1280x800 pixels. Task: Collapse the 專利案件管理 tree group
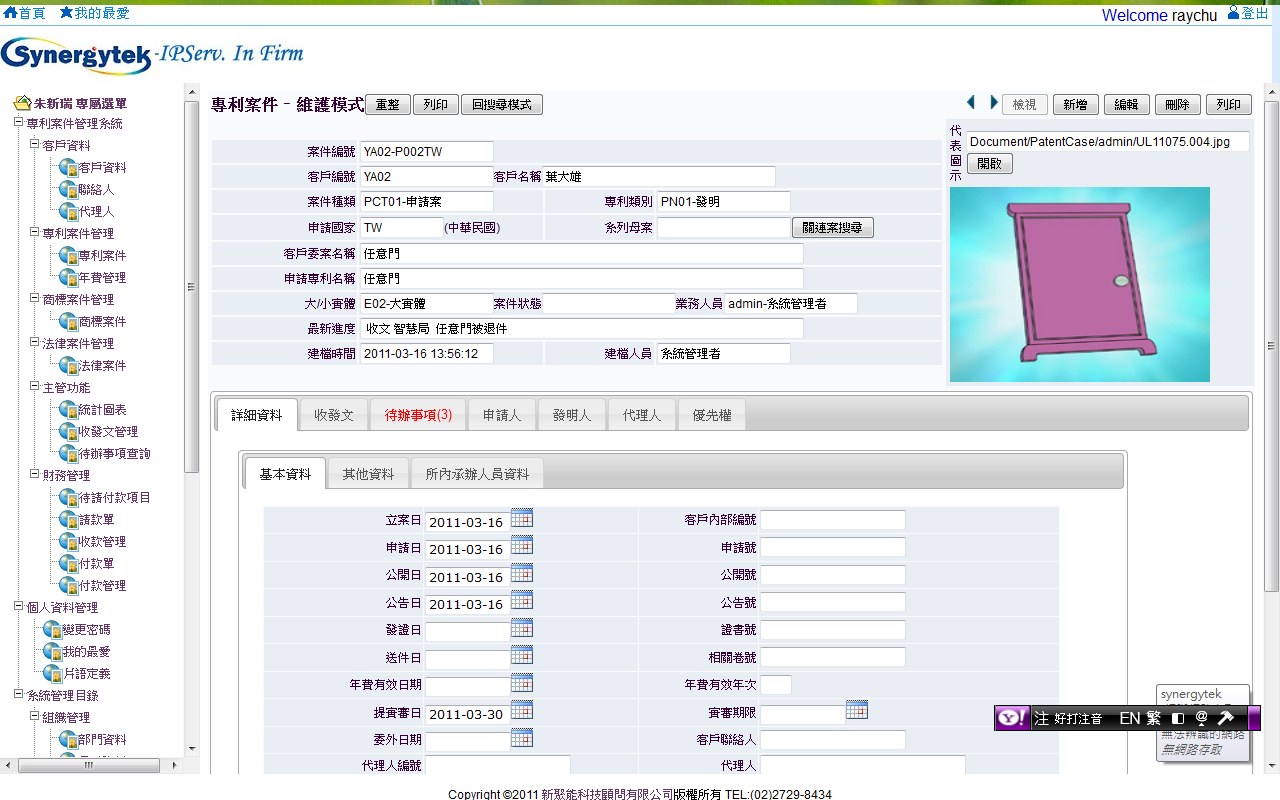pyautogui.click(x=34, y=233)
